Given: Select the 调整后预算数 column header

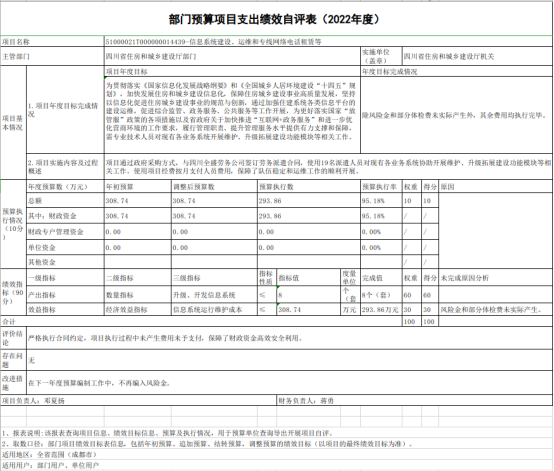Looking at the screenshot, I should (x=214, y=187).
